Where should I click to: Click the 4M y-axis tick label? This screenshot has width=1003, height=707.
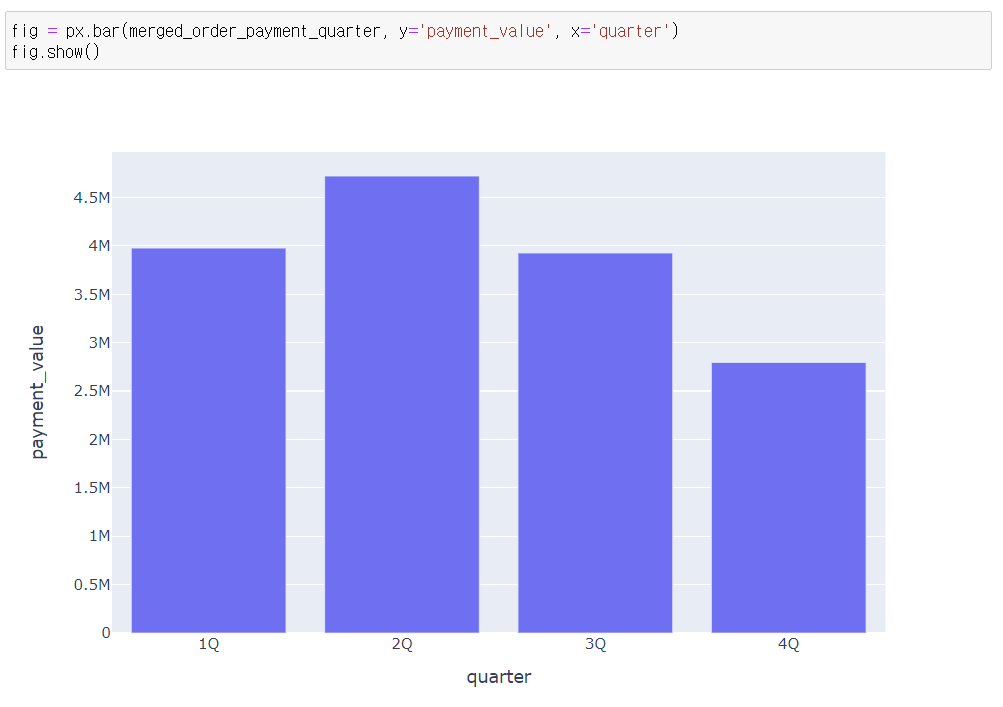coord(100,246)
